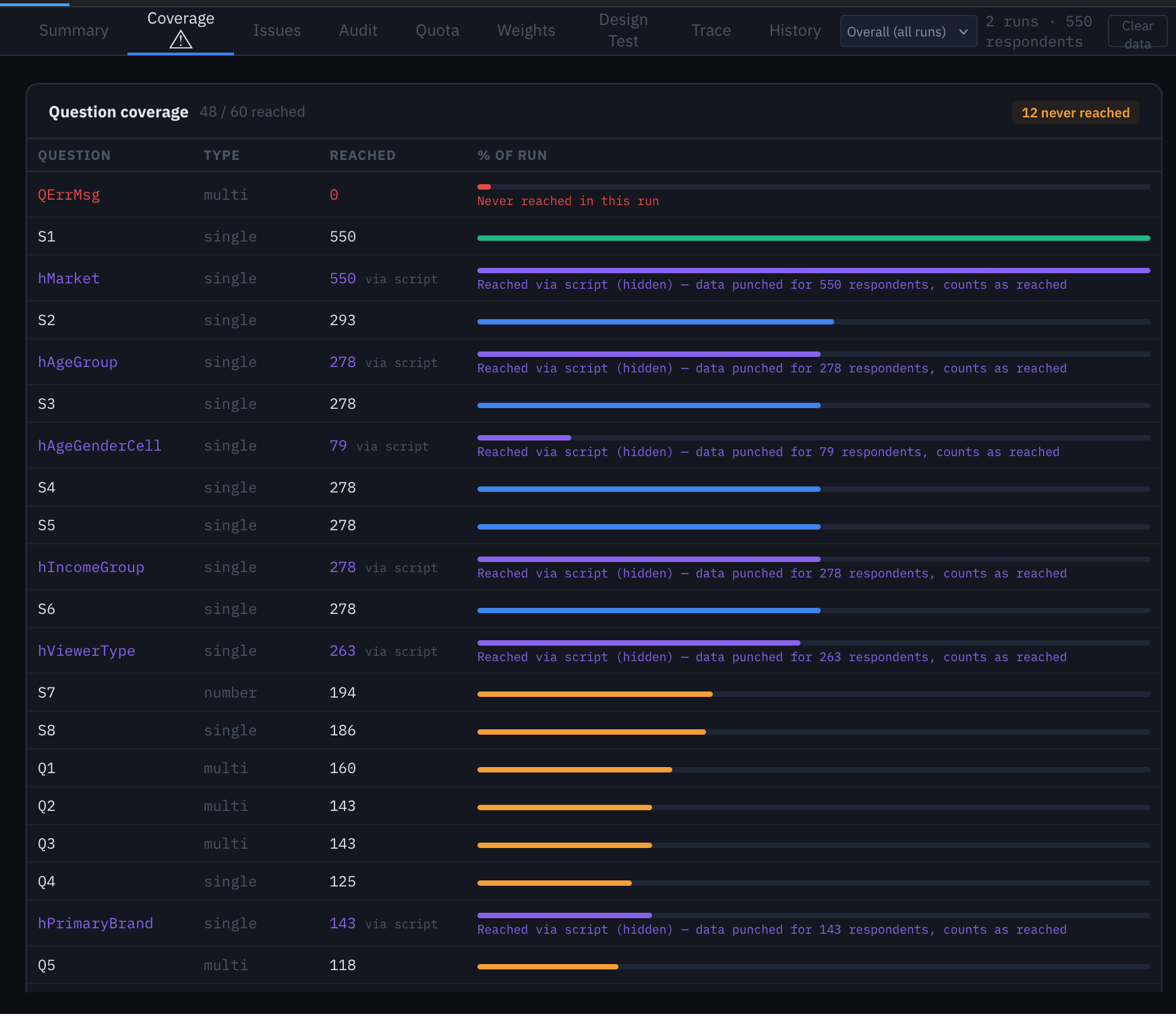Click the REACHED column header
1176x1016 pixels.
point(362,155)
